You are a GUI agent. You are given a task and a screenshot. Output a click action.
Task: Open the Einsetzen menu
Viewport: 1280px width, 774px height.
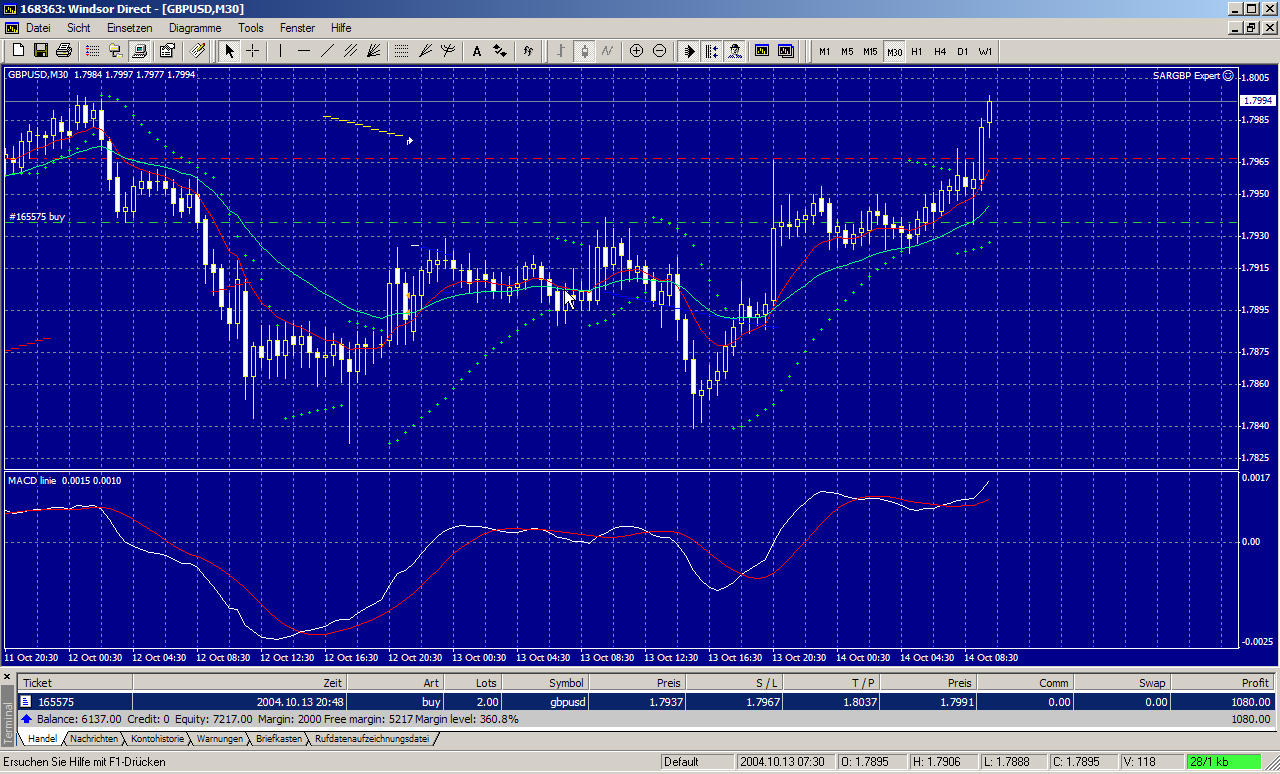click(130, 28)
